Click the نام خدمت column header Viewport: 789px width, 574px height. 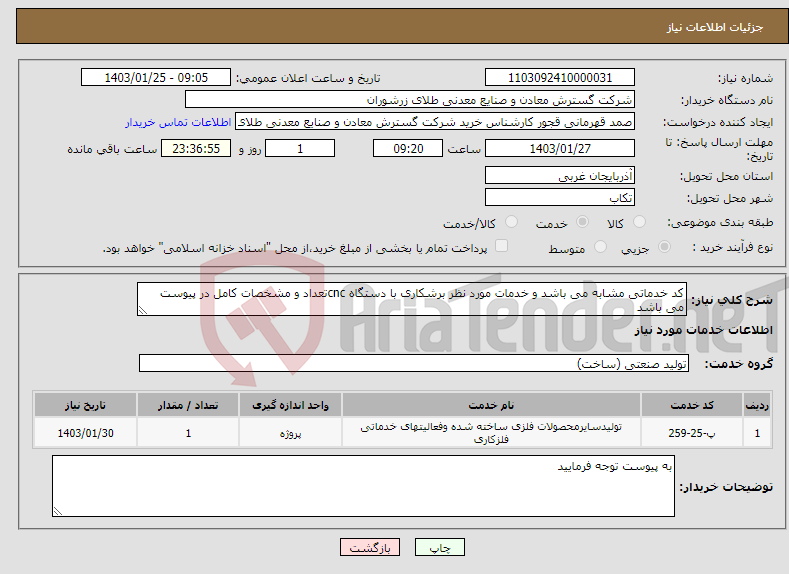pos(491,405)
